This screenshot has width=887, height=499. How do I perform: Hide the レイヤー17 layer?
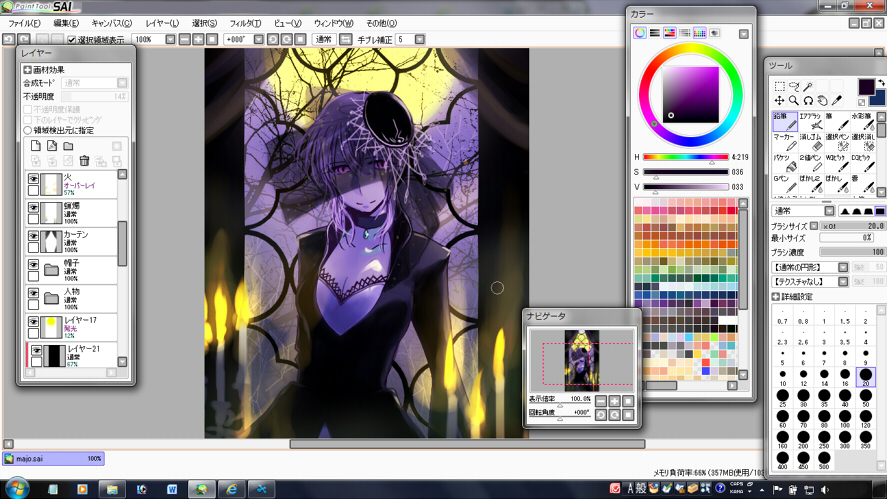point(33,321)
